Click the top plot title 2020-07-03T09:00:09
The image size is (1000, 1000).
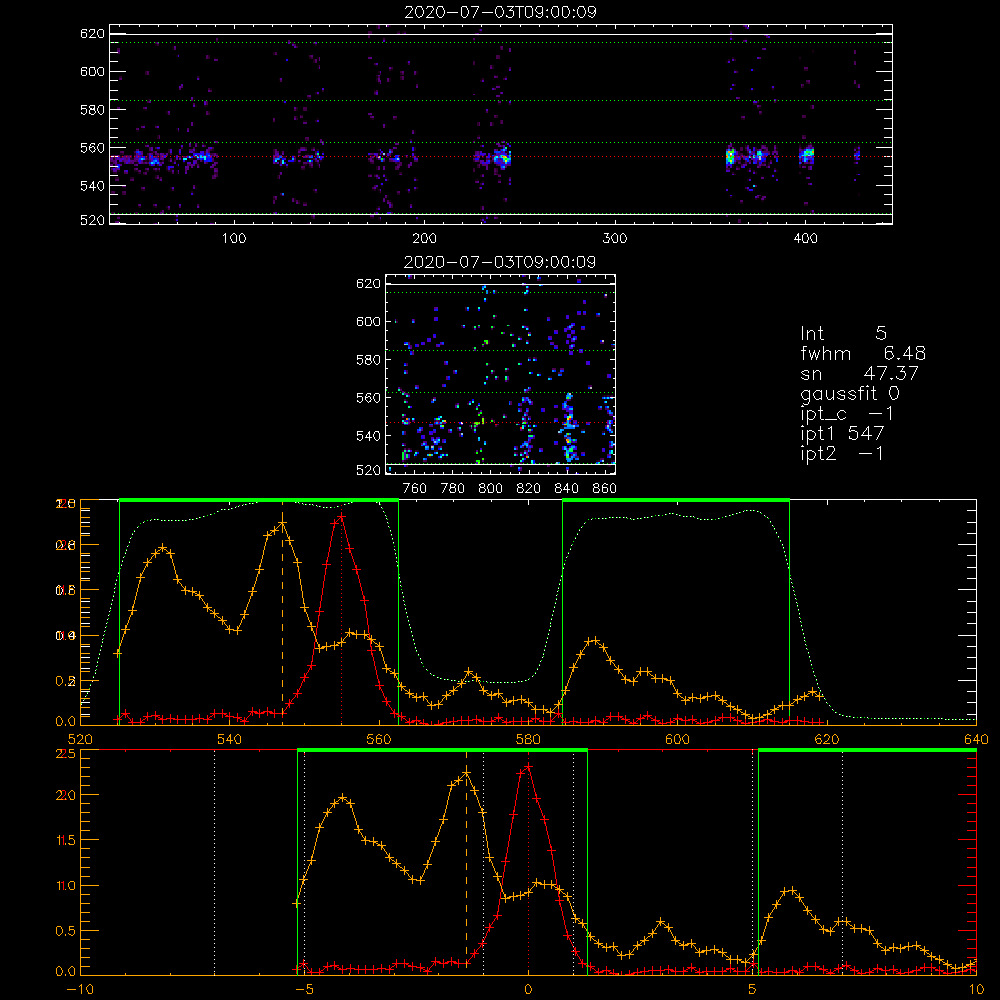(500, 12)
